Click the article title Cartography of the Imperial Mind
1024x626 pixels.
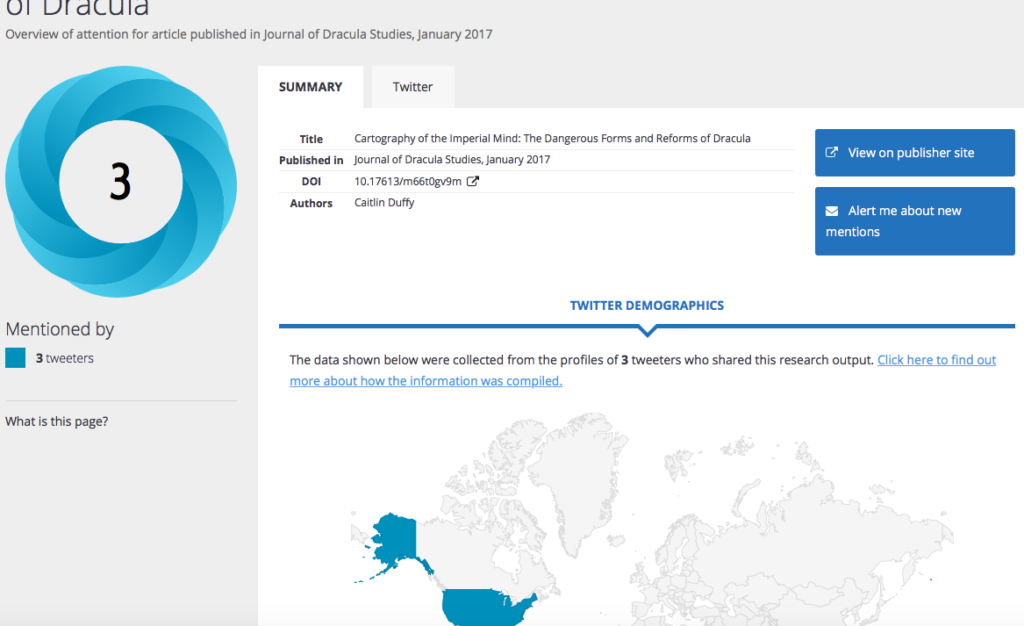click(552, 138)
